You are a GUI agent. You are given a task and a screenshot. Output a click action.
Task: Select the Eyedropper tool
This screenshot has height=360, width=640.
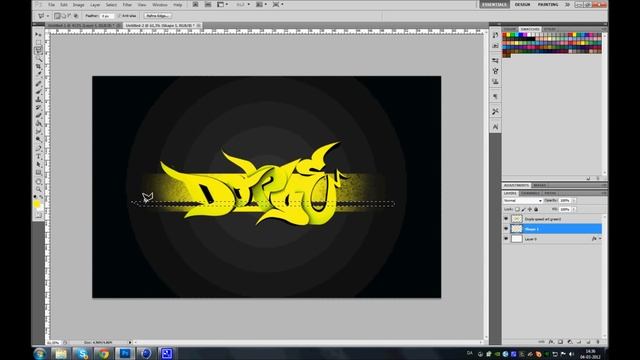pos(38,74)
